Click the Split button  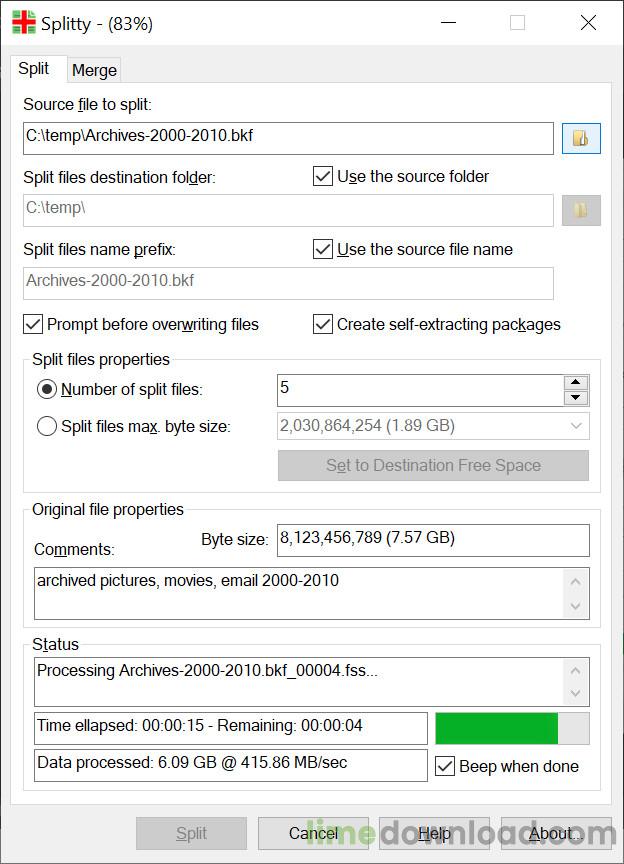pyautogui.click(x=191, y=833)
